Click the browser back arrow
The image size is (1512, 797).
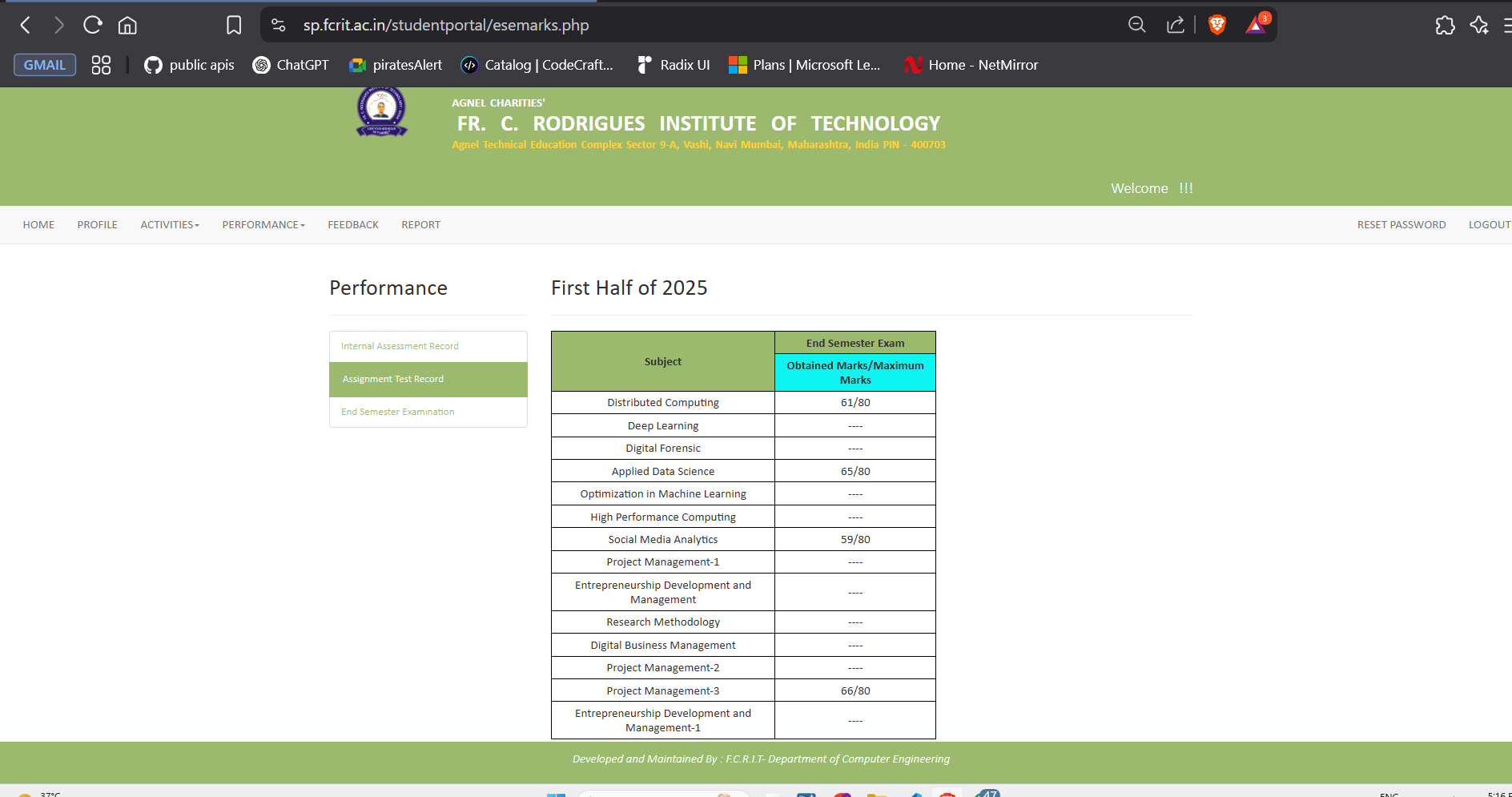point(26,26)
